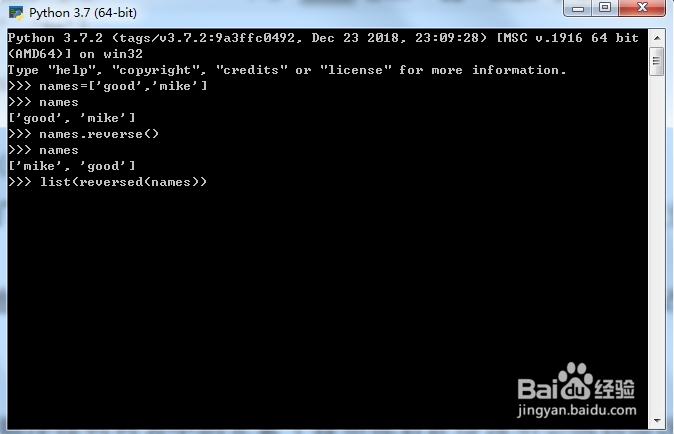Viewport: 674px width, 434px height.
Task: Maximize the Python 3.7 console window
Action: pyautogui.click(x=605, y=8)
